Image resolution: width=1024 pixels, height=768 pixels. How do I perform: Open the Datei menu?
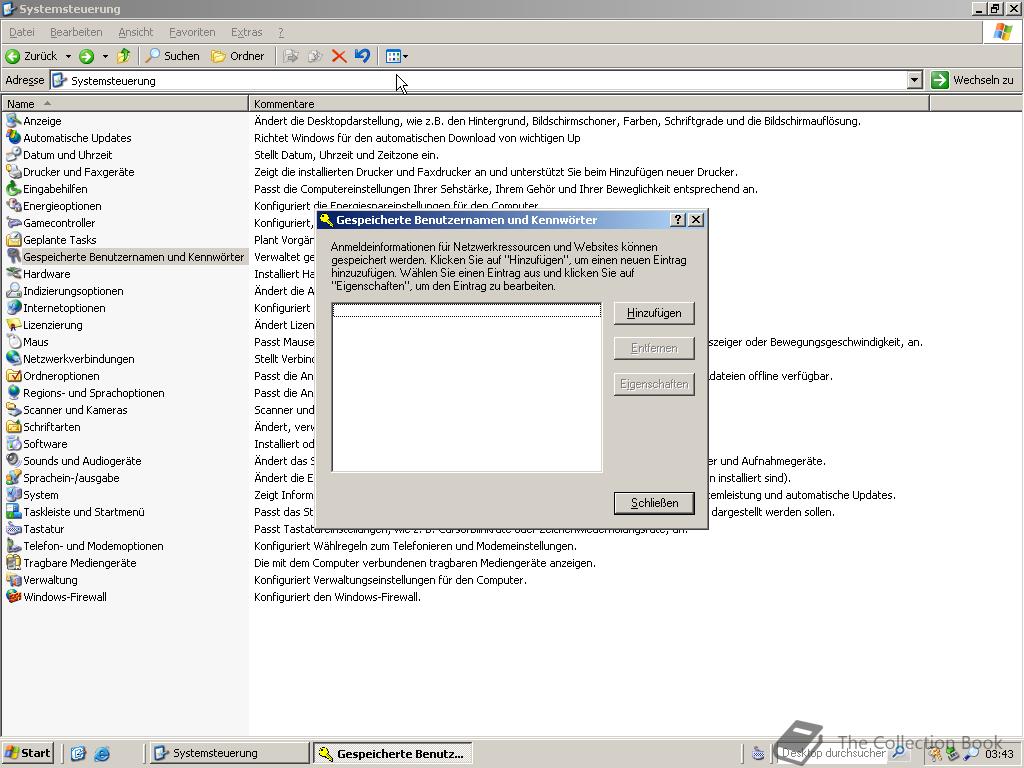[x=22, y=32]
